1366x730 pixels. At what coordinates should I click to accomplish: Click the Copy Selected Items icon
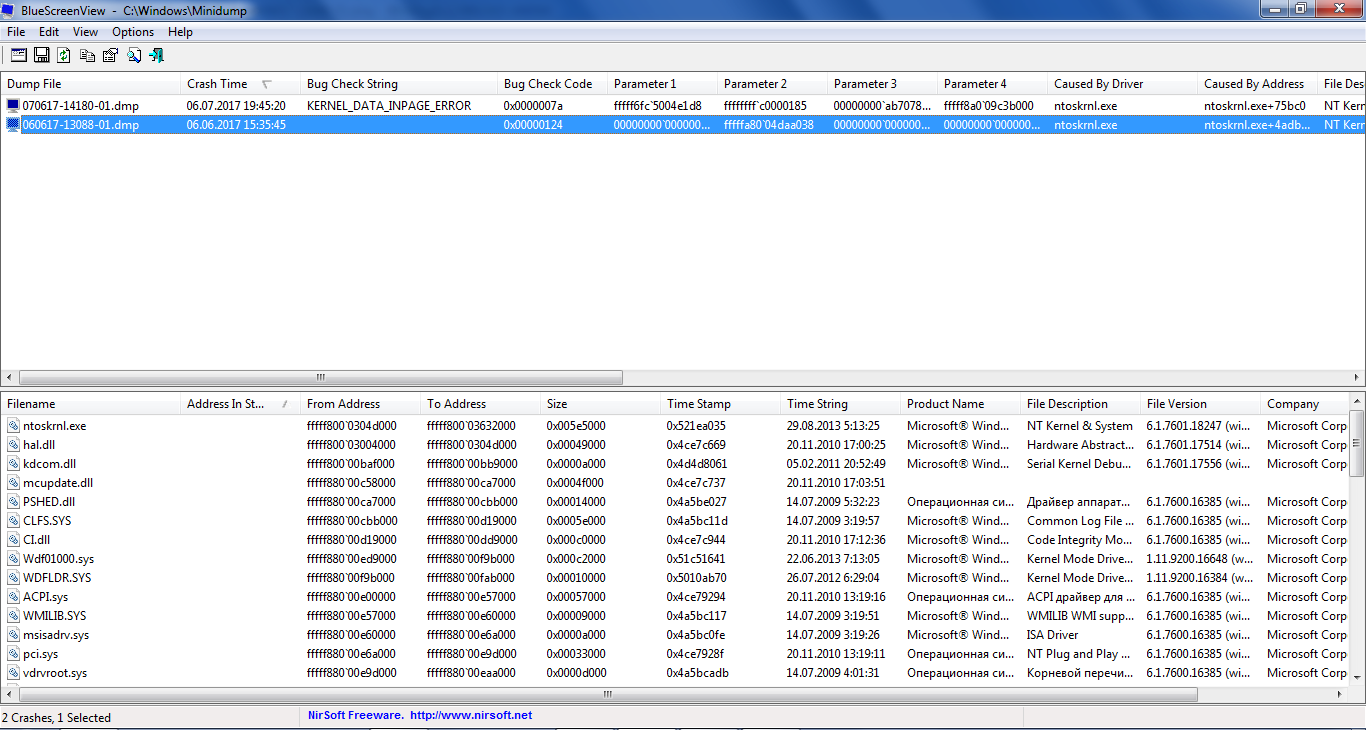tap(88, 56)
